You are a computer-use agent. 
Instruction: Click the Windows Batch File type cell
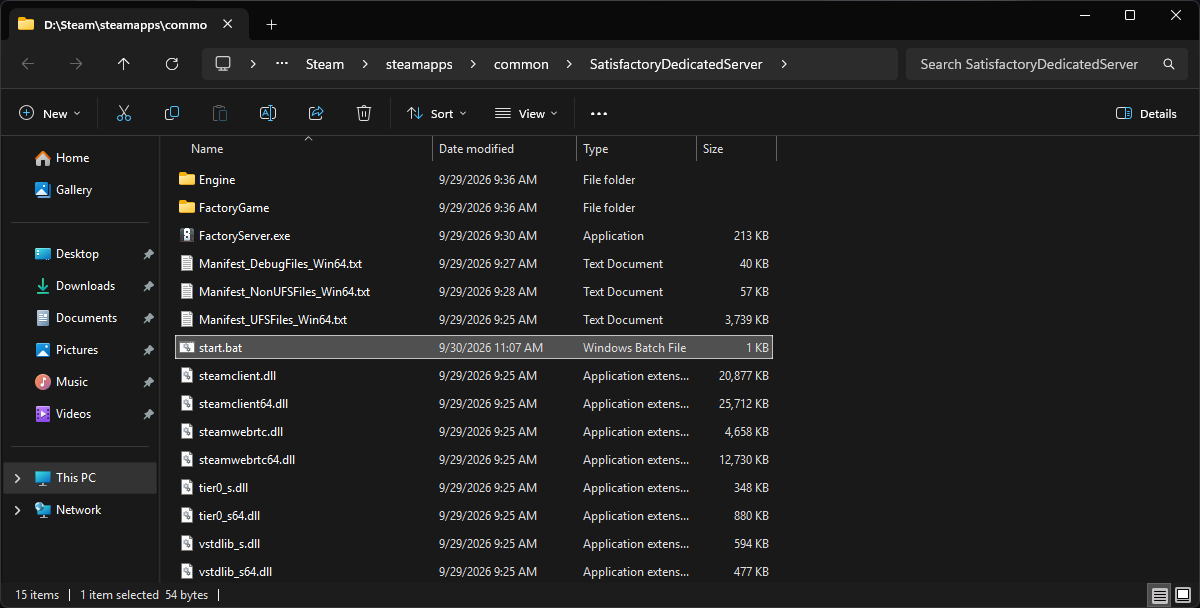point(635,348)
